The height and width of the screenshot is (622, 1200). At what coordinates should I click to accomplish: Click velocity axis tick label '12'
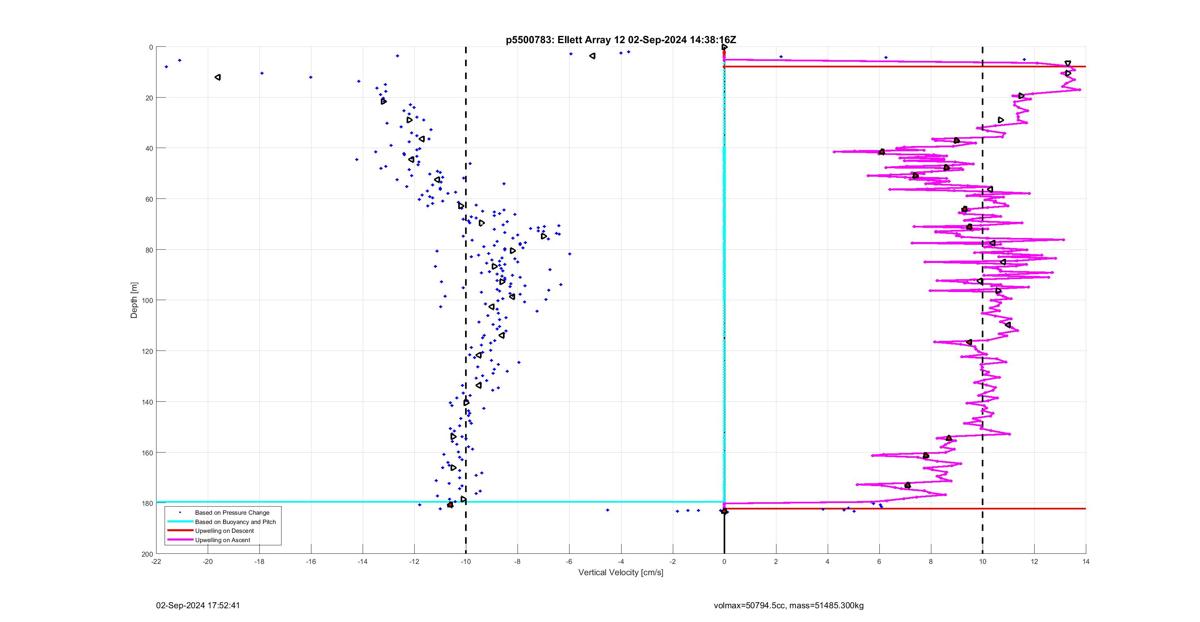point(1034,561)
